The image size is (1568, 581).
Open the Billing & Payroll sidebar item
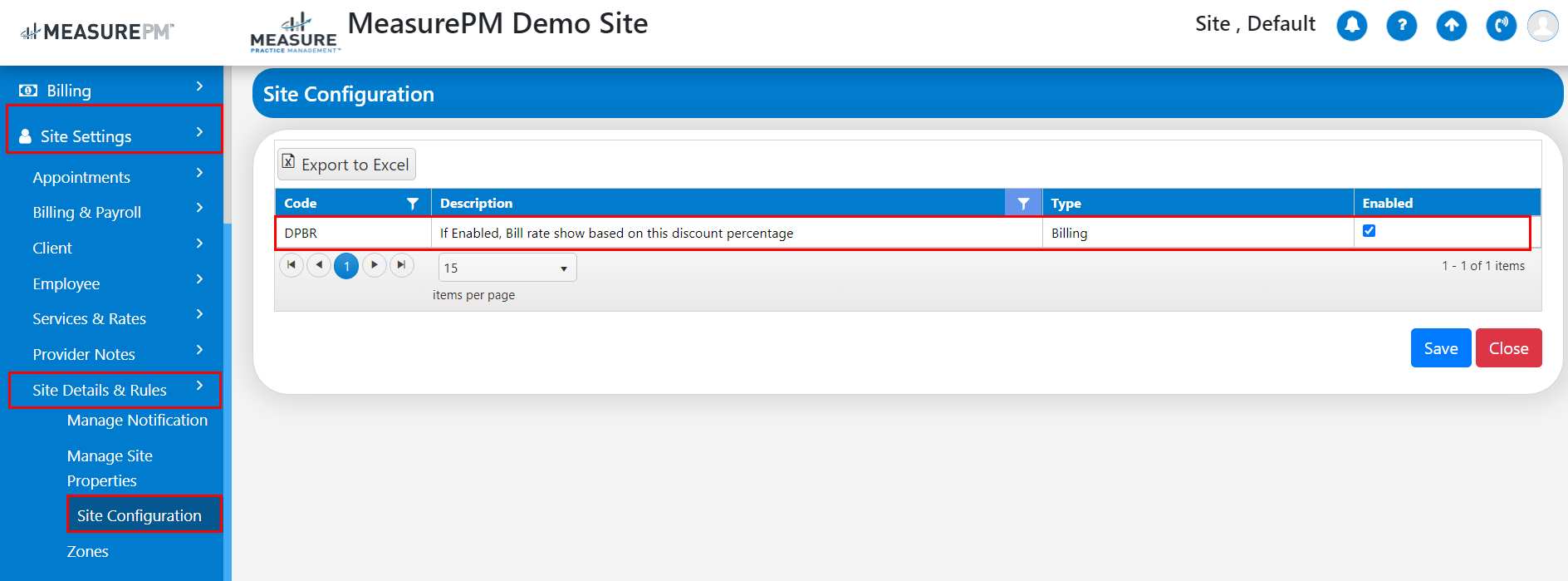point(87,213)
